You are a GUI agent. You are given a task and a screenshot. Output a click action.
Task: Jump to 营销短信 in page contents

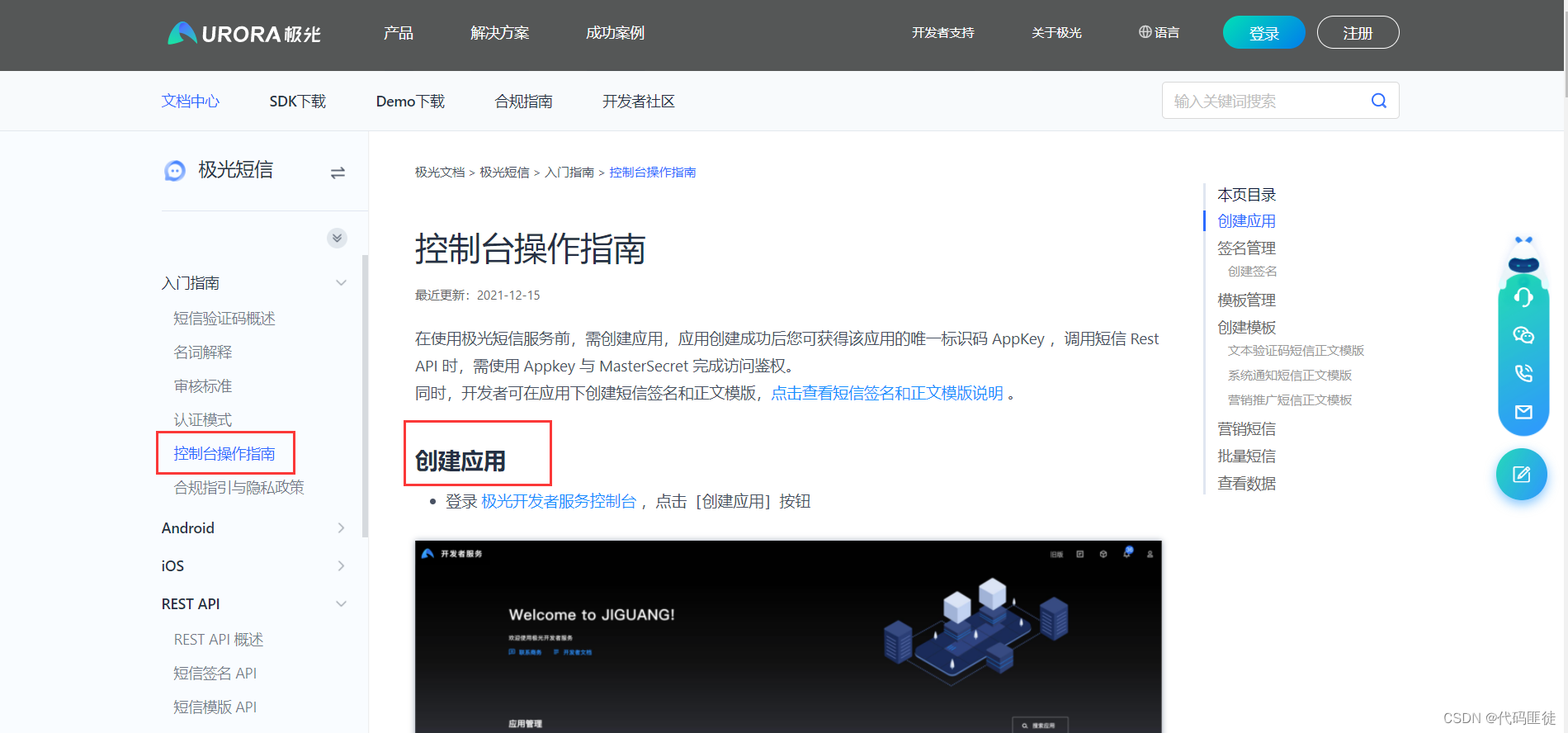click(x=1247, y=429)
